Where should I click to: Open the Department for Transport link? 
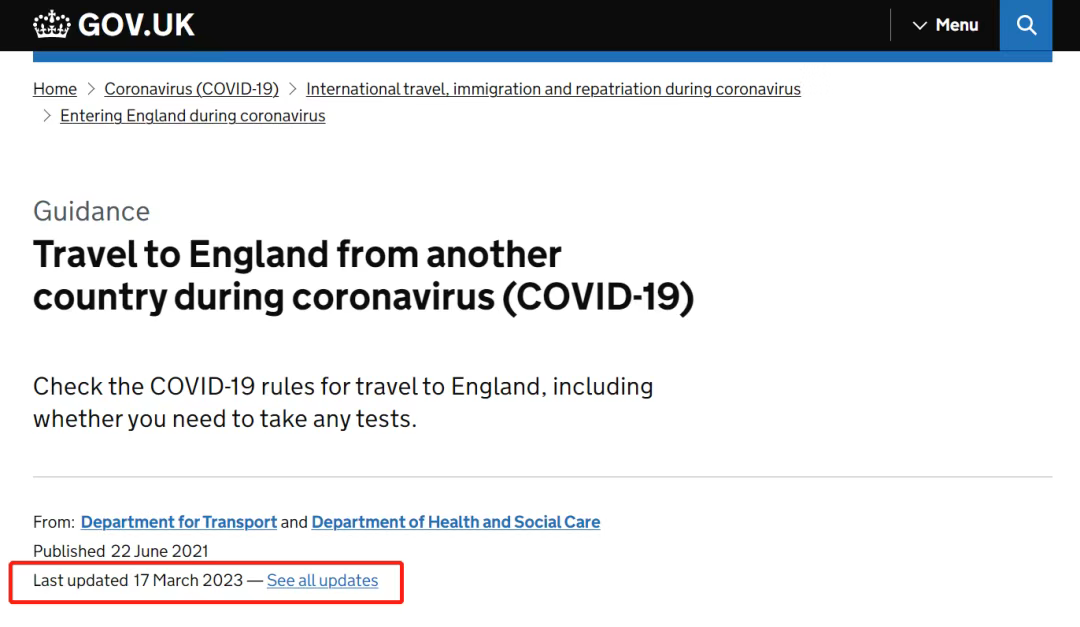(x=179, y=522)
